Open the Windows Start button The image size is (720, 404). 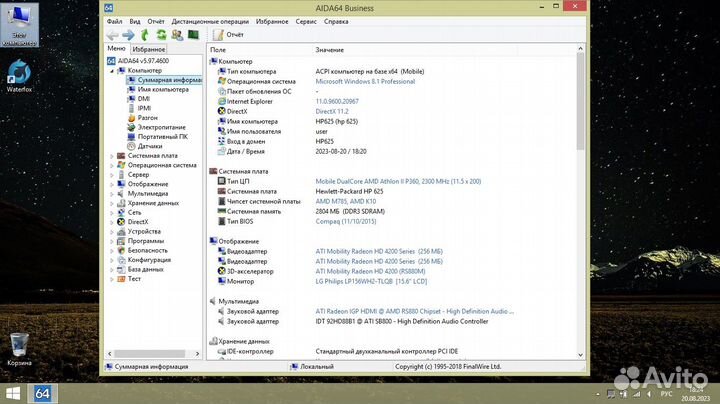[13, 393]
